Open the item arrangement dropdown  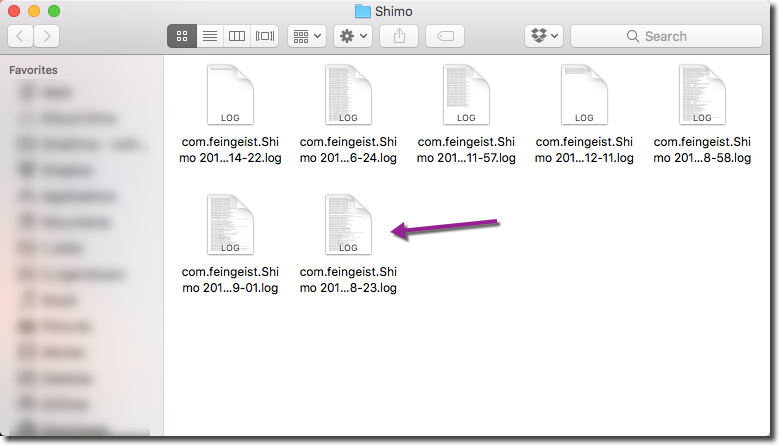[x=307, y=36]
